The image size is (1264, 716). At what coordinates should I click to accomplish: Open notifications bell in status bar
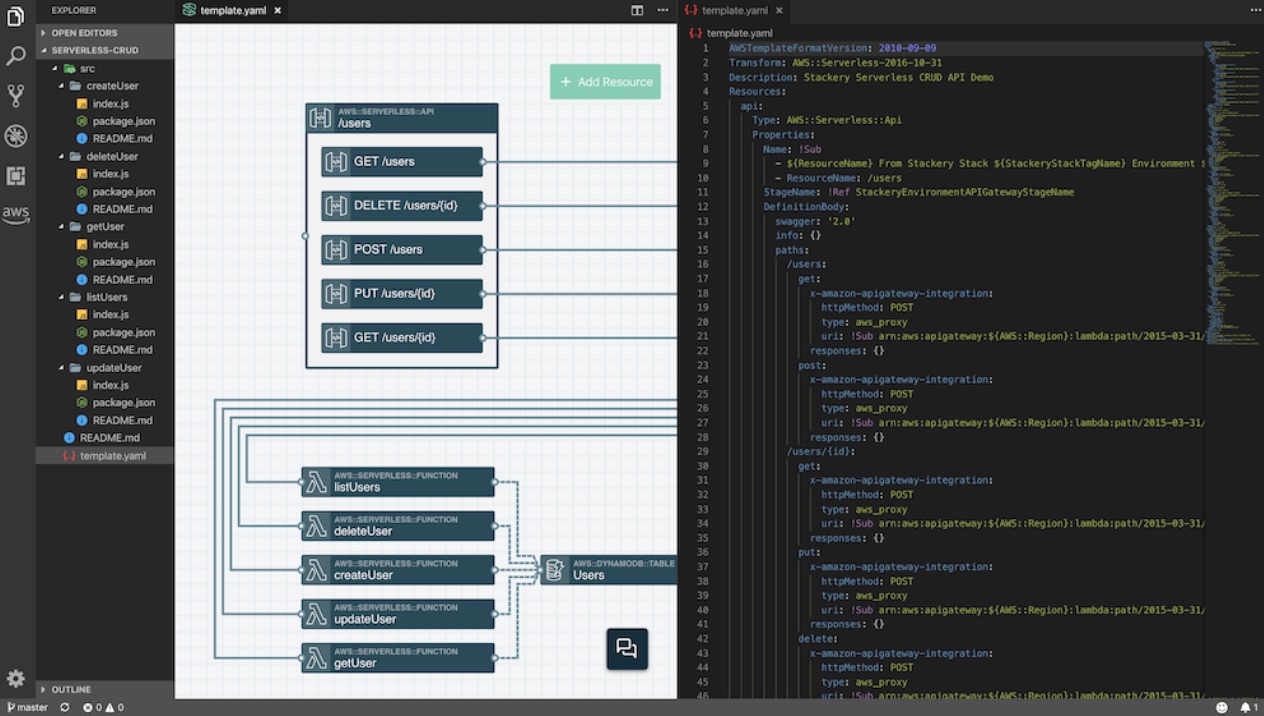pos(1249,707)
